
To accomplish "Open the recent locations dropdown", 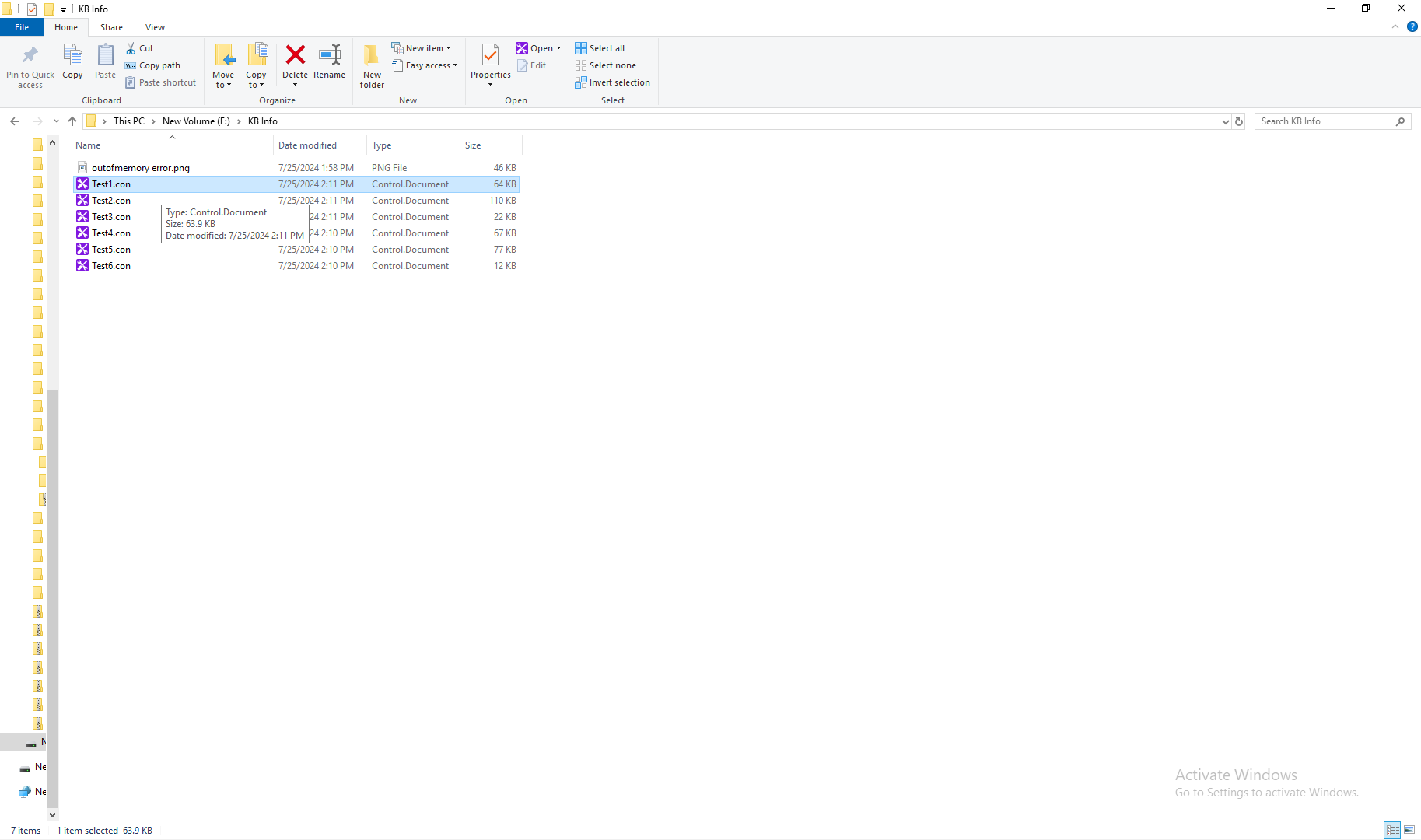I will (x=56, y=121).
